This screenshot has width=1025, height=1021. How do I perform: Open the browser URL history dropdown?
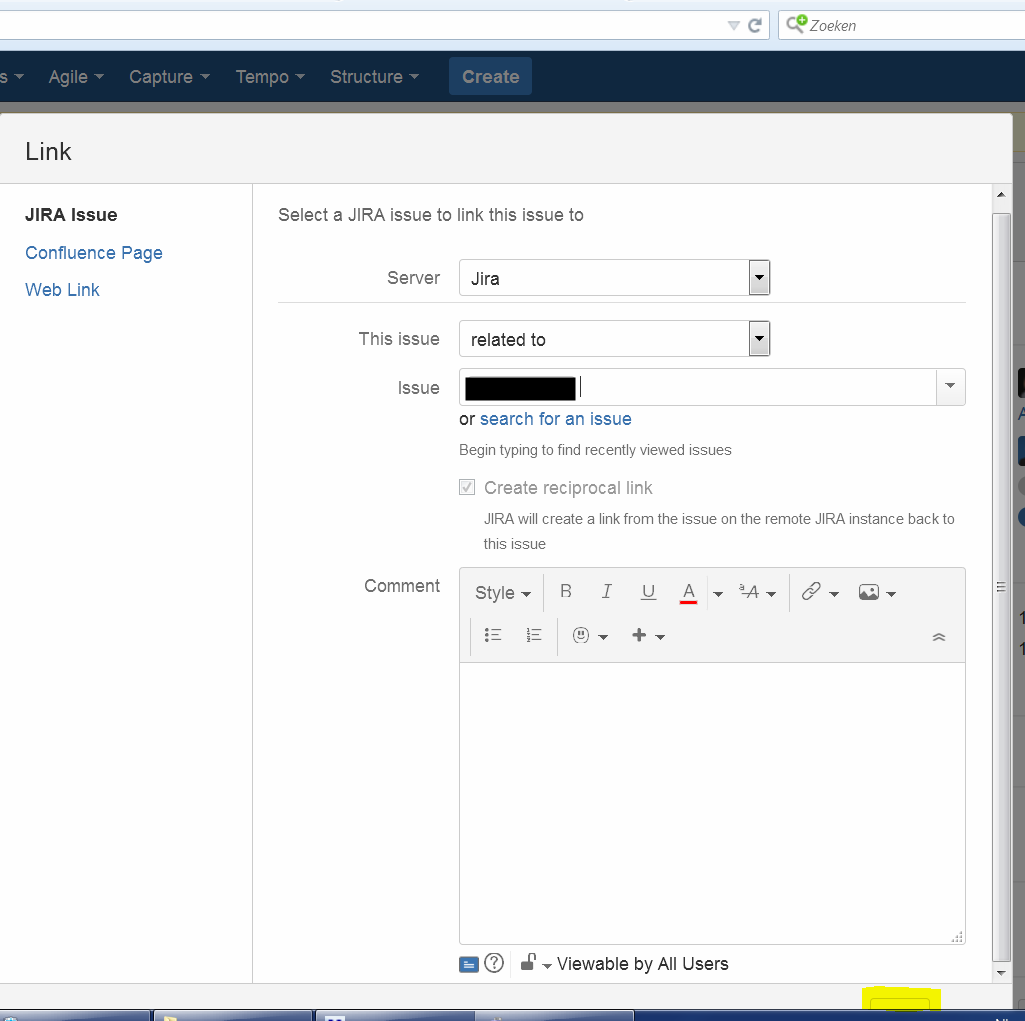733,25
